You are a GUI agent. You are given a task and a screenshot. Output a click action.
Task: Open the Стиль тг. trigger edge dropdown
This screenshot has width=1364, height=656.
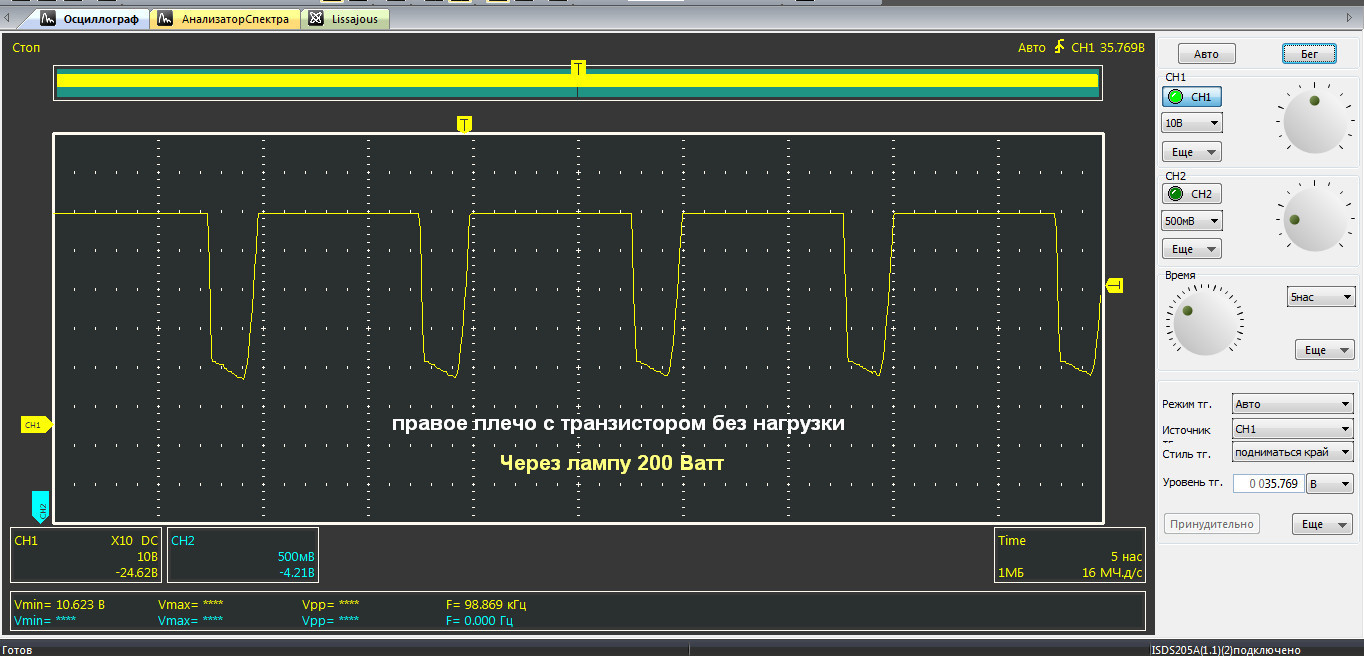pos(1292,452)
